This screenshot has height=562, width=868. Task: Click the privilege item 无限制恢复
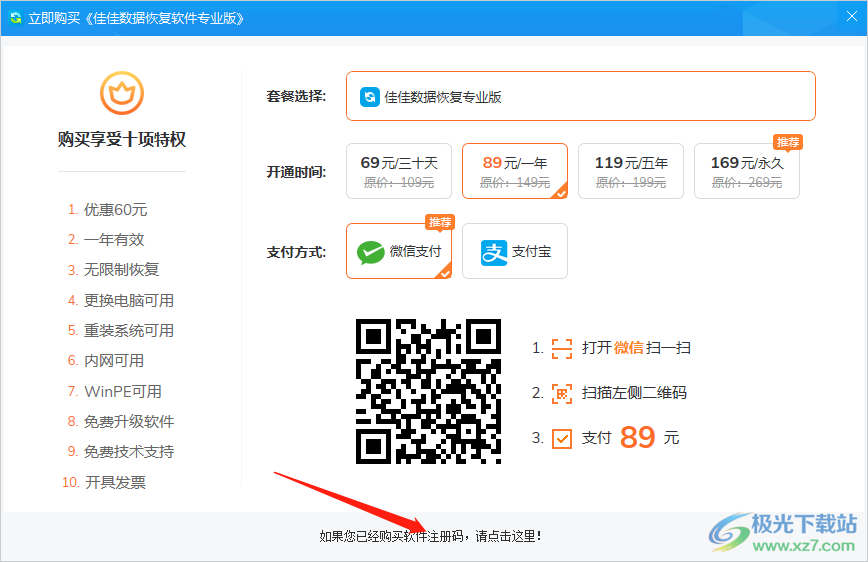pyautogui.click(x=113, y=270)
